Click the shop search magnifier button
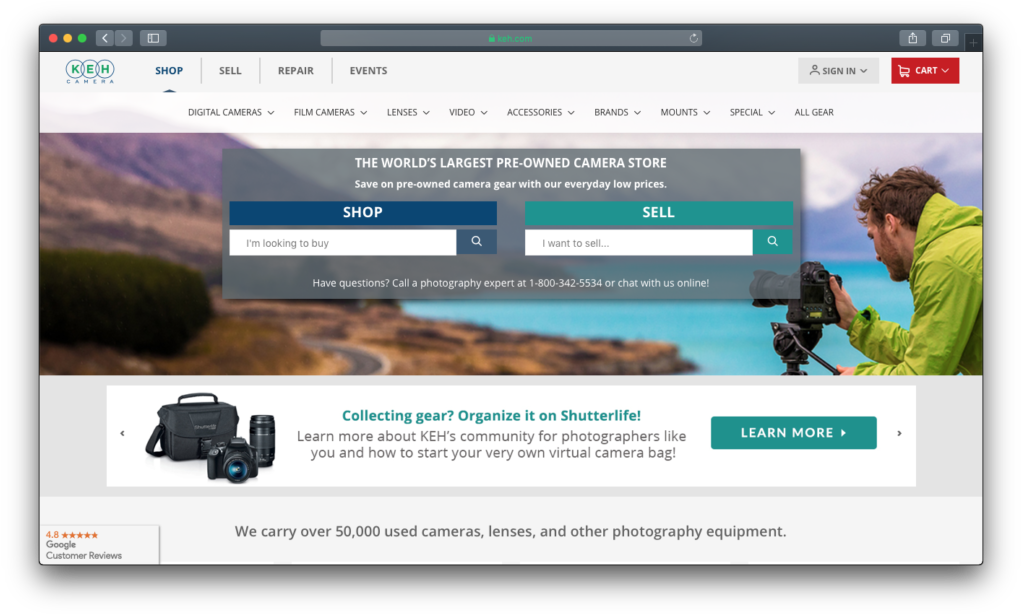The width and height of the screenshot is (1021, 614). (x=477, y=242)
